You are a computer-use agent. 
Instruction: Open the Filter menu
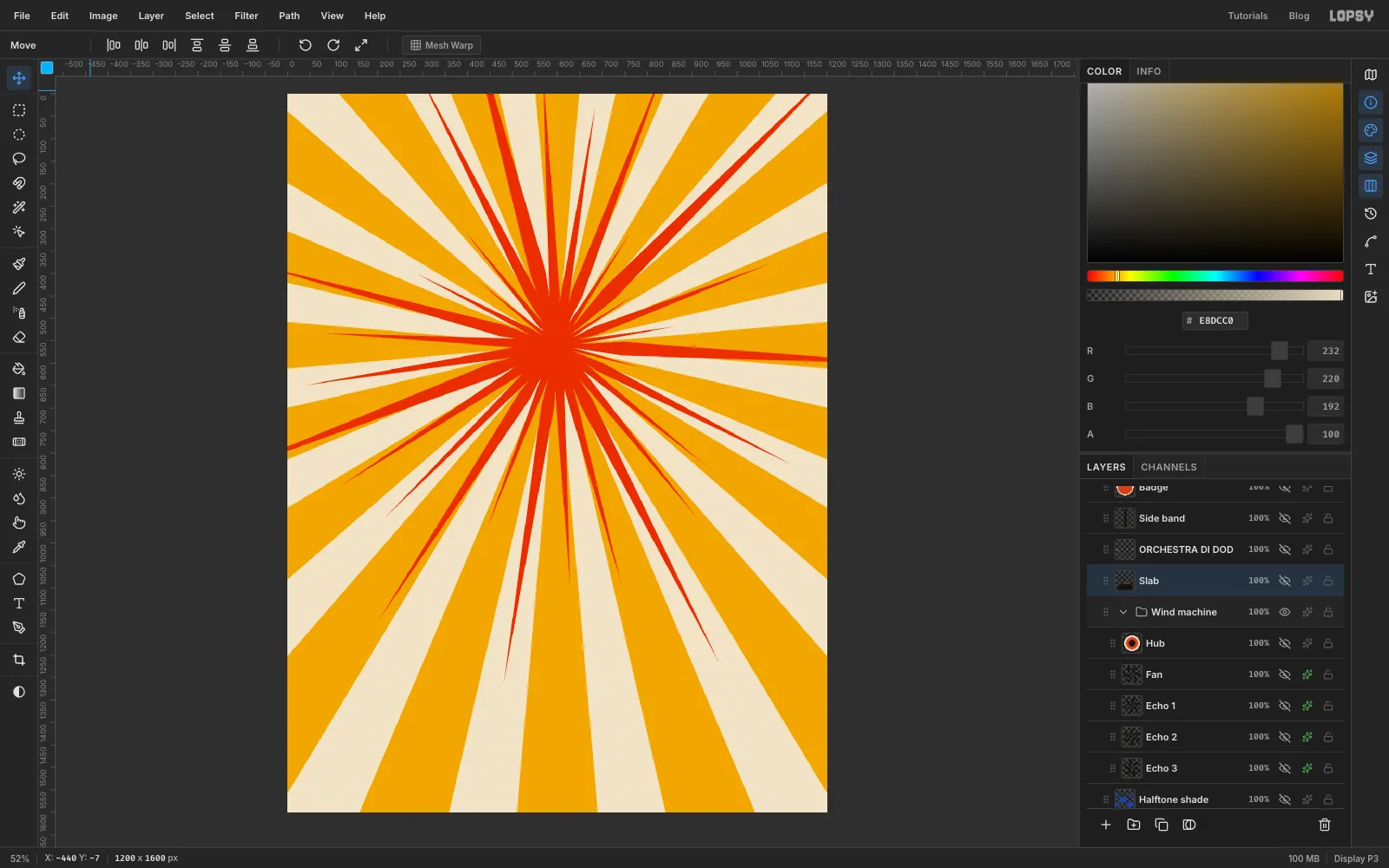coord(247,16)
